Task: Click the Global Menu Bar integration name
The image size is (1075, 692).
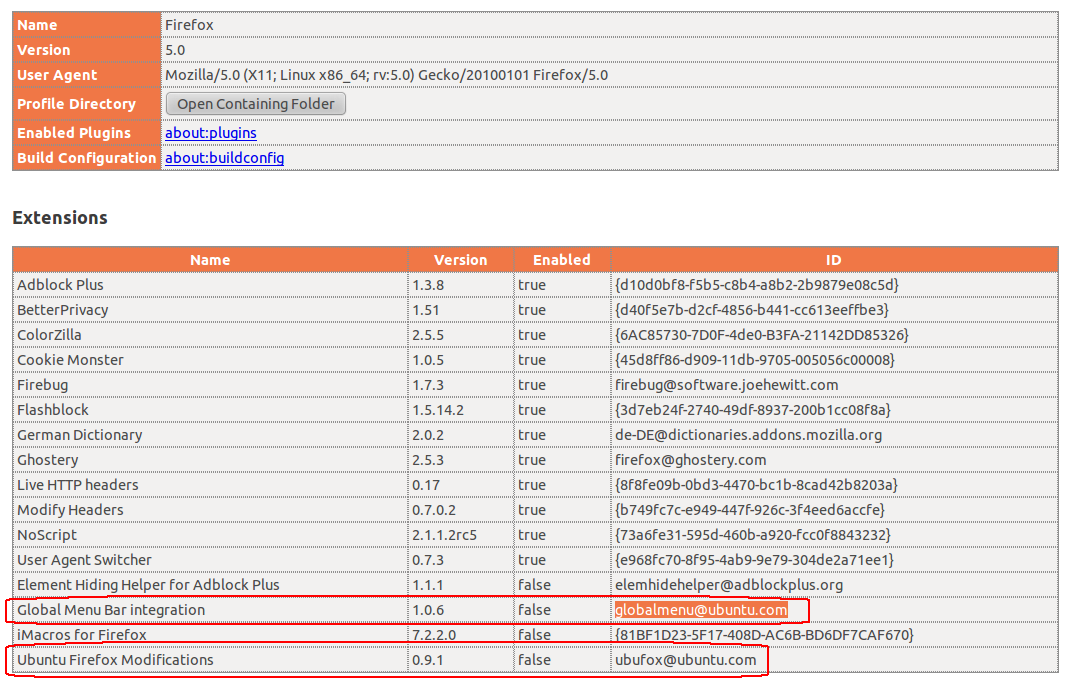Action: click(x=111, y=610)
